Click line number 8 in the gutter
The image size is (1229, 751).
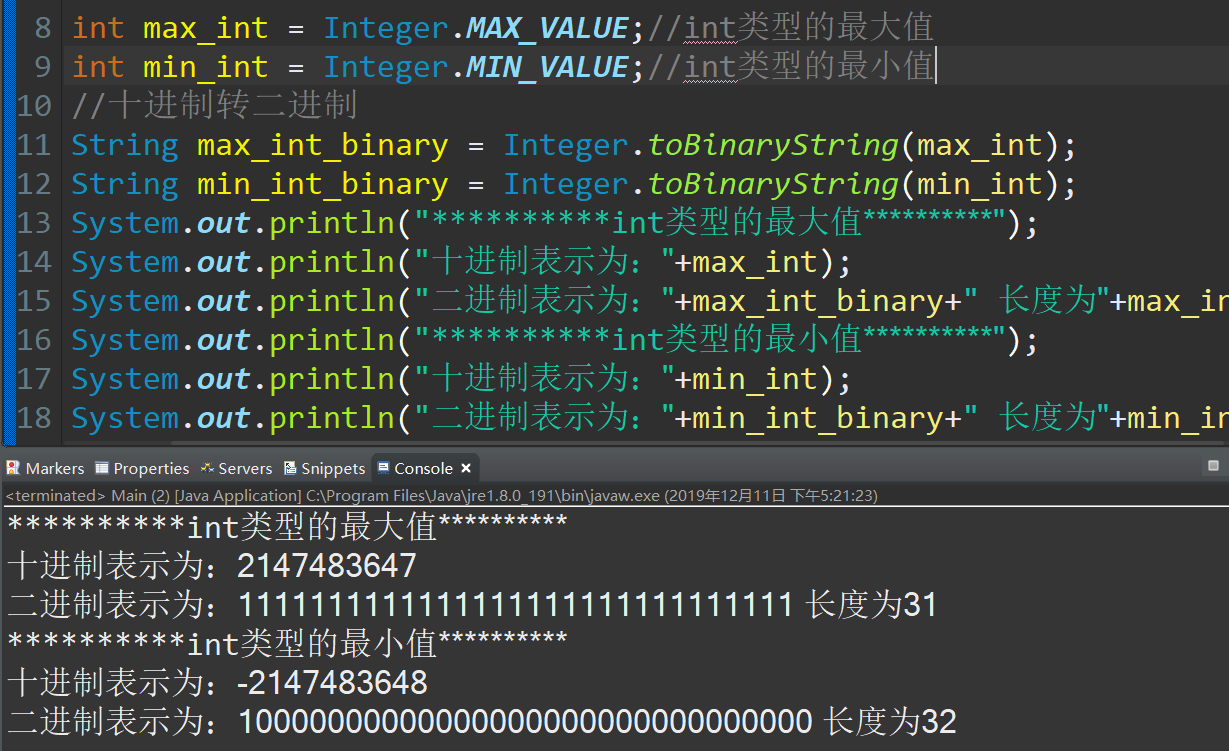[42, 27]
